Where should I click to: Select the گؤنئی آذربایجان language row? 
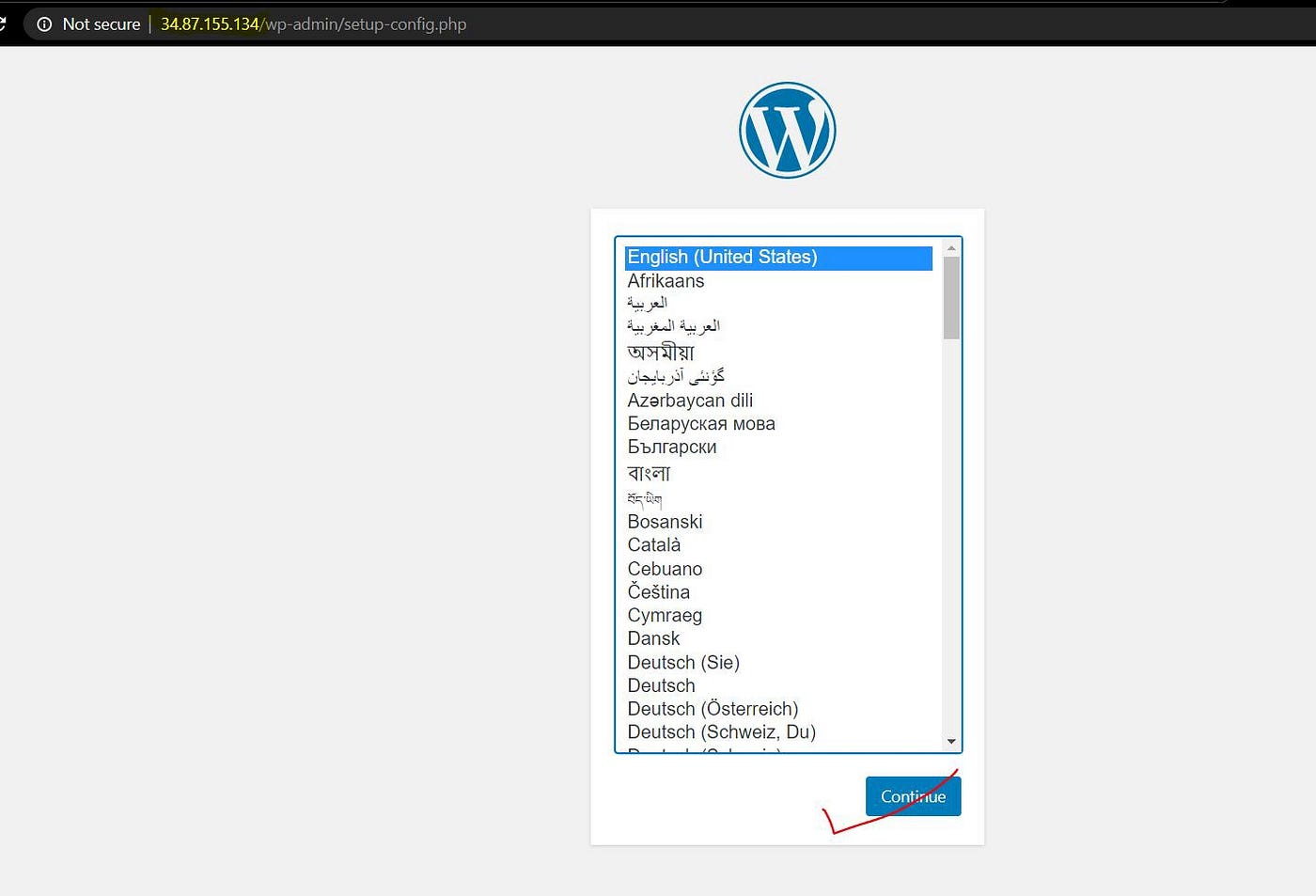point(778,377)
